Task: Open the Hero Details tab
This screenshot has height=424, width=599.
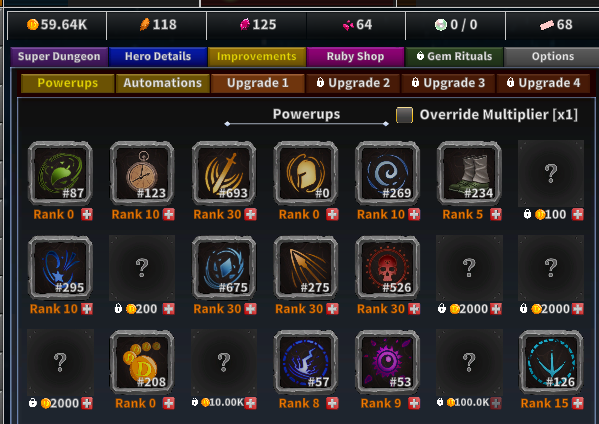Action: [158, 57]
